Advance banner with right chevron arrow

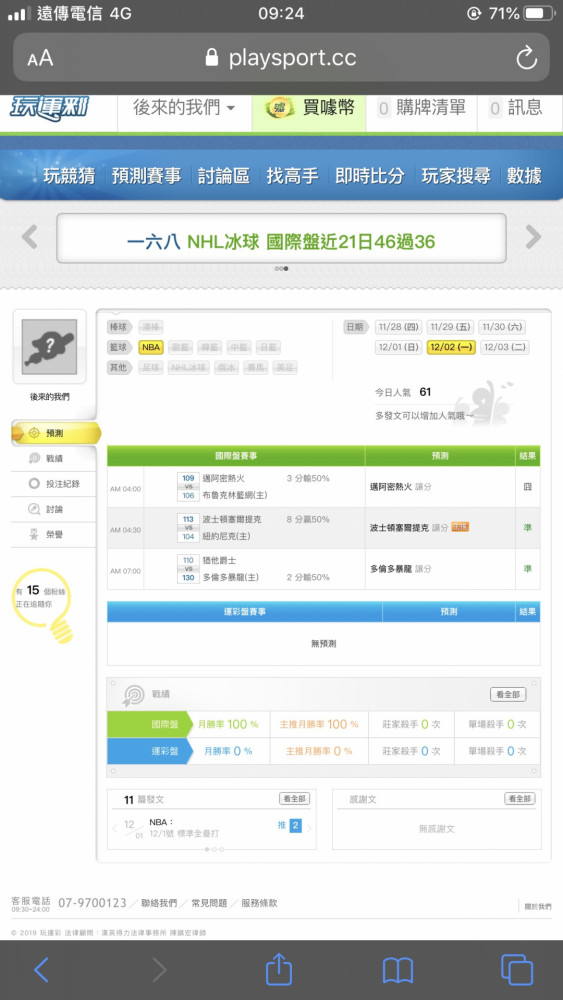pyautogui.click(x=533, y=238)
